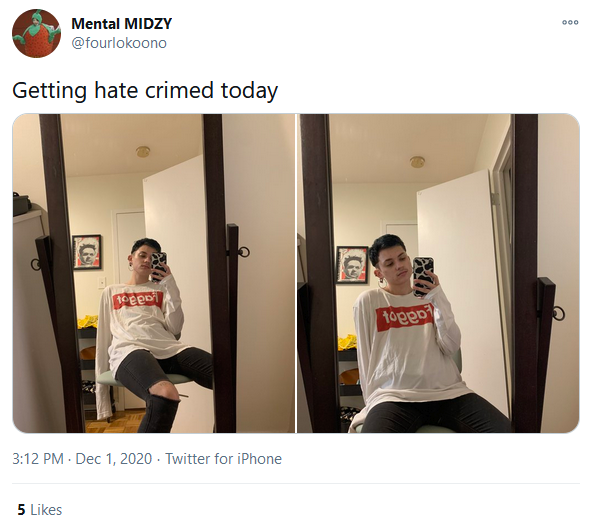Image resolution: width=593 pixels, height=532 pixels.
Task: Open the three-dot more options menu
Action: [x=570, y=22]
